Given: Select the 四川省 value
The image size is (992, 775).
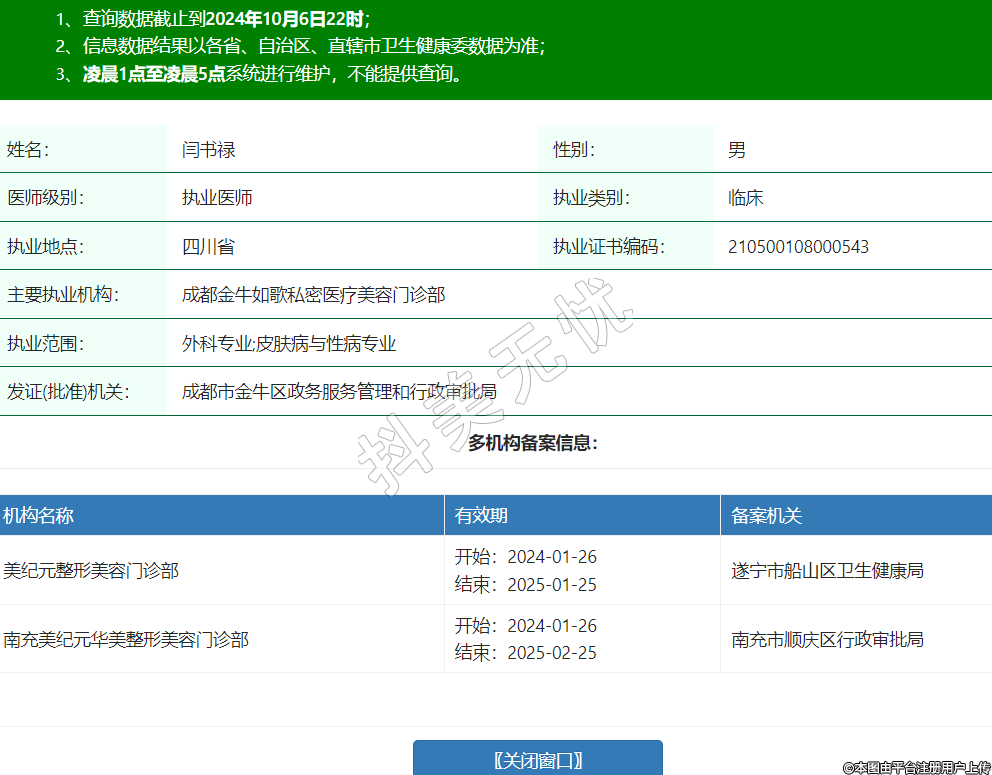Looking at the screenshot, I should (209, 246).
